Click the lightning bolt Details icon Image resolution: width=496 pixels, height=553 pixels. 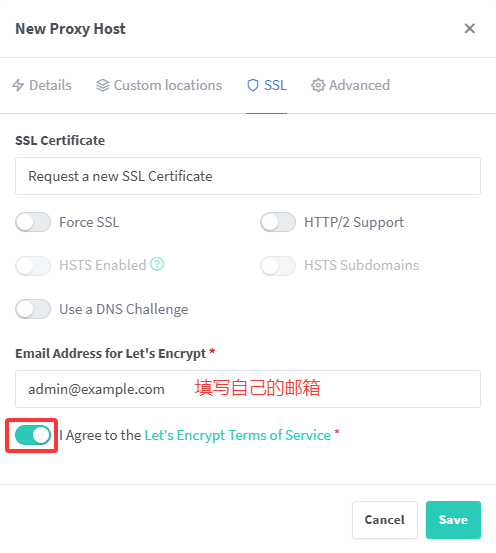(x=18, y=85)
